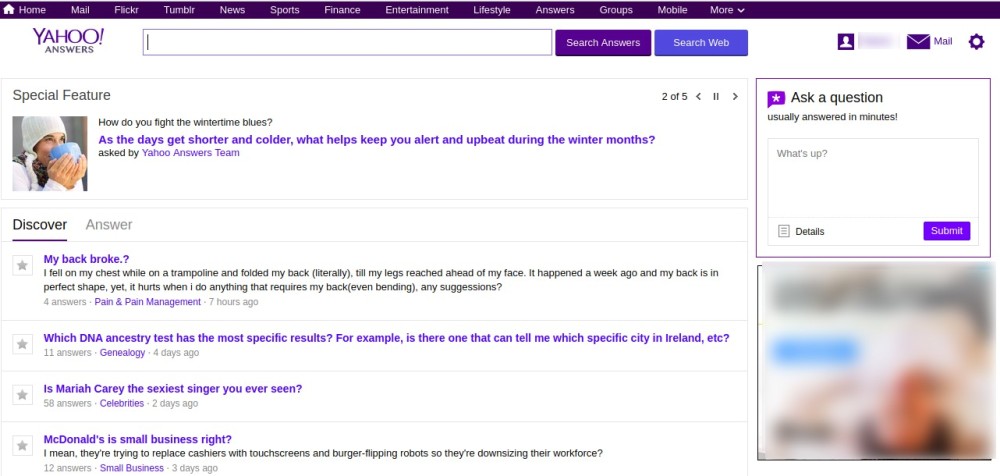Open the settings gear icon
1000x476 pixels.
click(x=976, y=42)
